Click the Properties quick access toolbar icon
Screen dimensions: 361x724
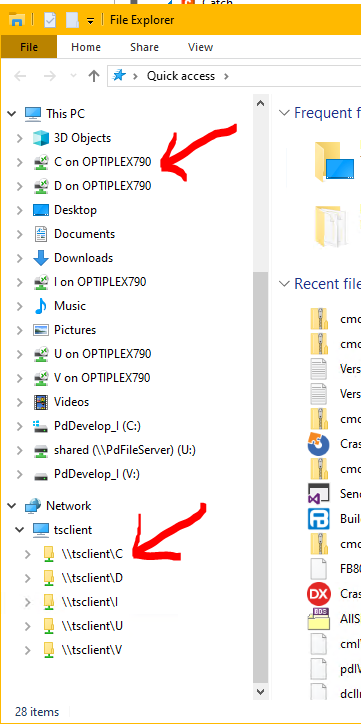tap(50, 20)
